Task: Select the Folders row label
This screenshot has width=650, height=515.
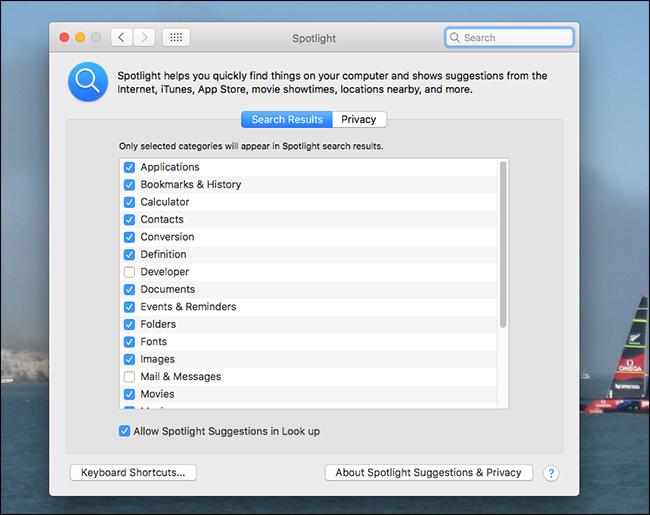Action: click(x=158, y=324)
